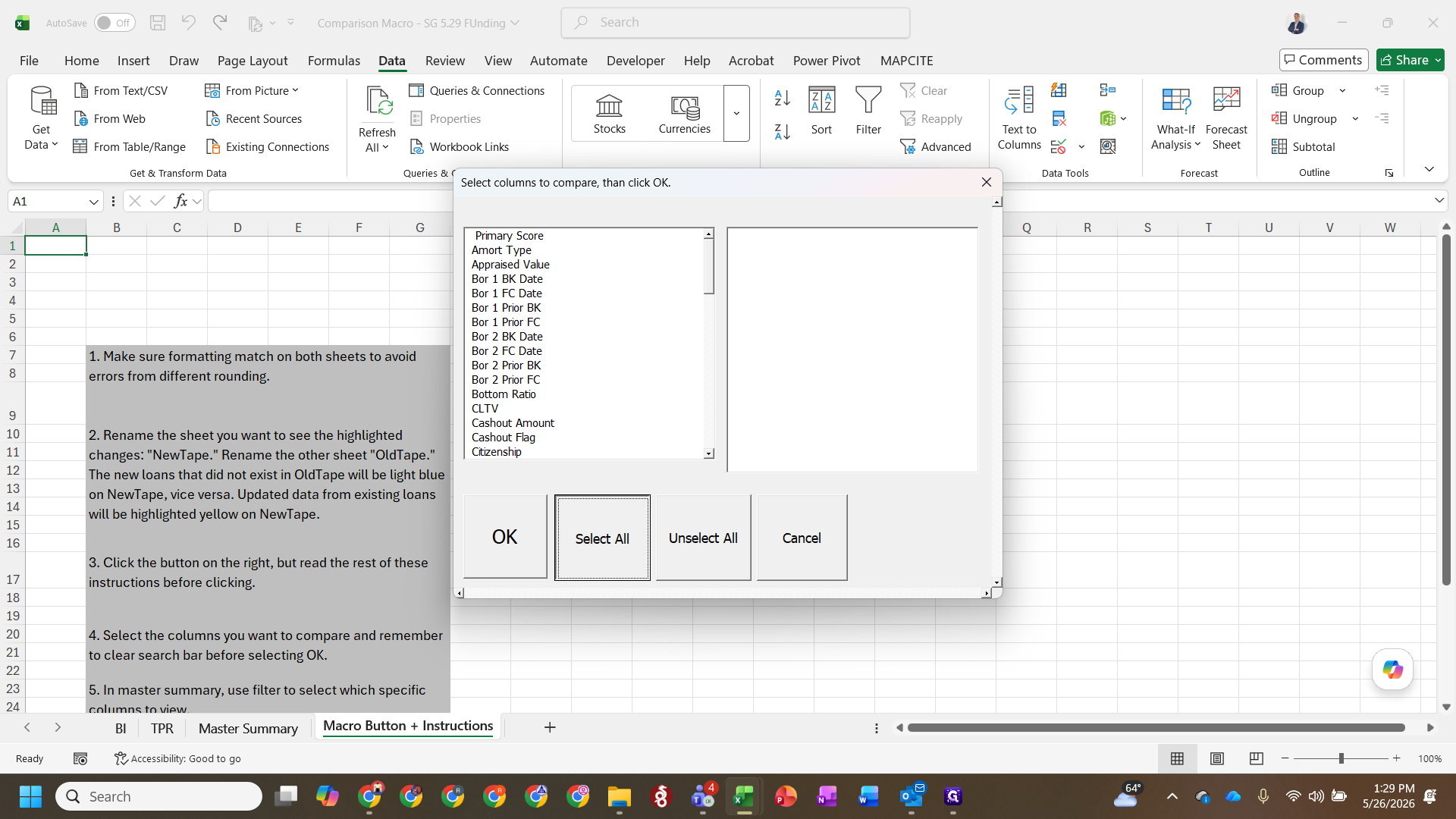Click the From Web icon
Image resolution: width=1456 pixels, height=819 pixels.
[81, 118]
